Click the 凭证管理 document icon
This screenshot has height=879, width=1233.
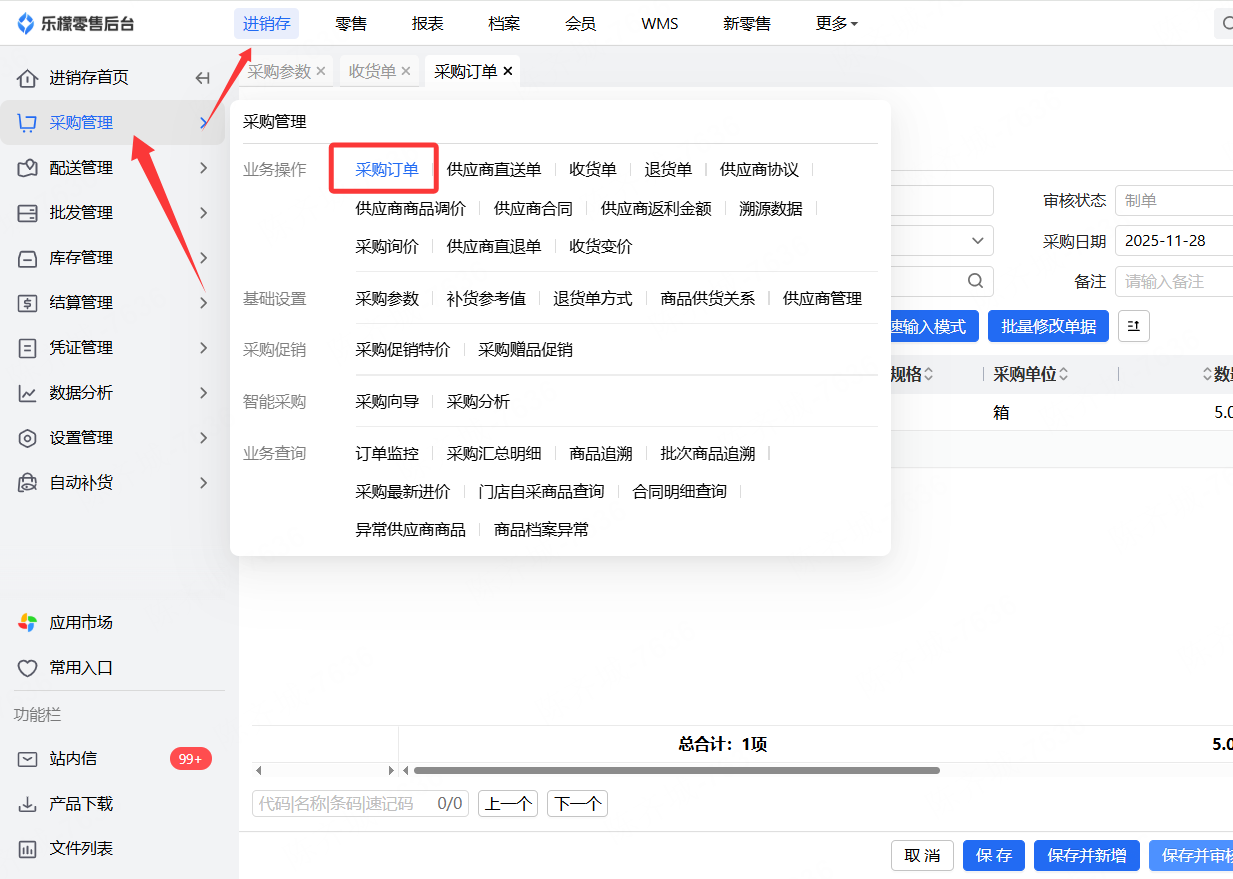(x=28, y=348)
